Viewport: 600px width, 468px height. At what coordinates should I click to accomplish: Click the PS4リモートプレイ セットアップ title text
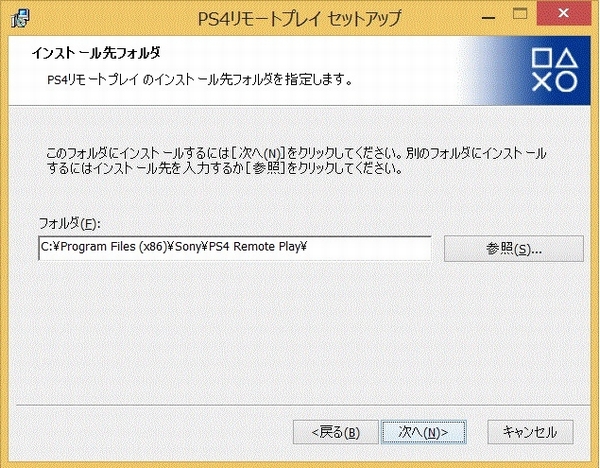299,16
